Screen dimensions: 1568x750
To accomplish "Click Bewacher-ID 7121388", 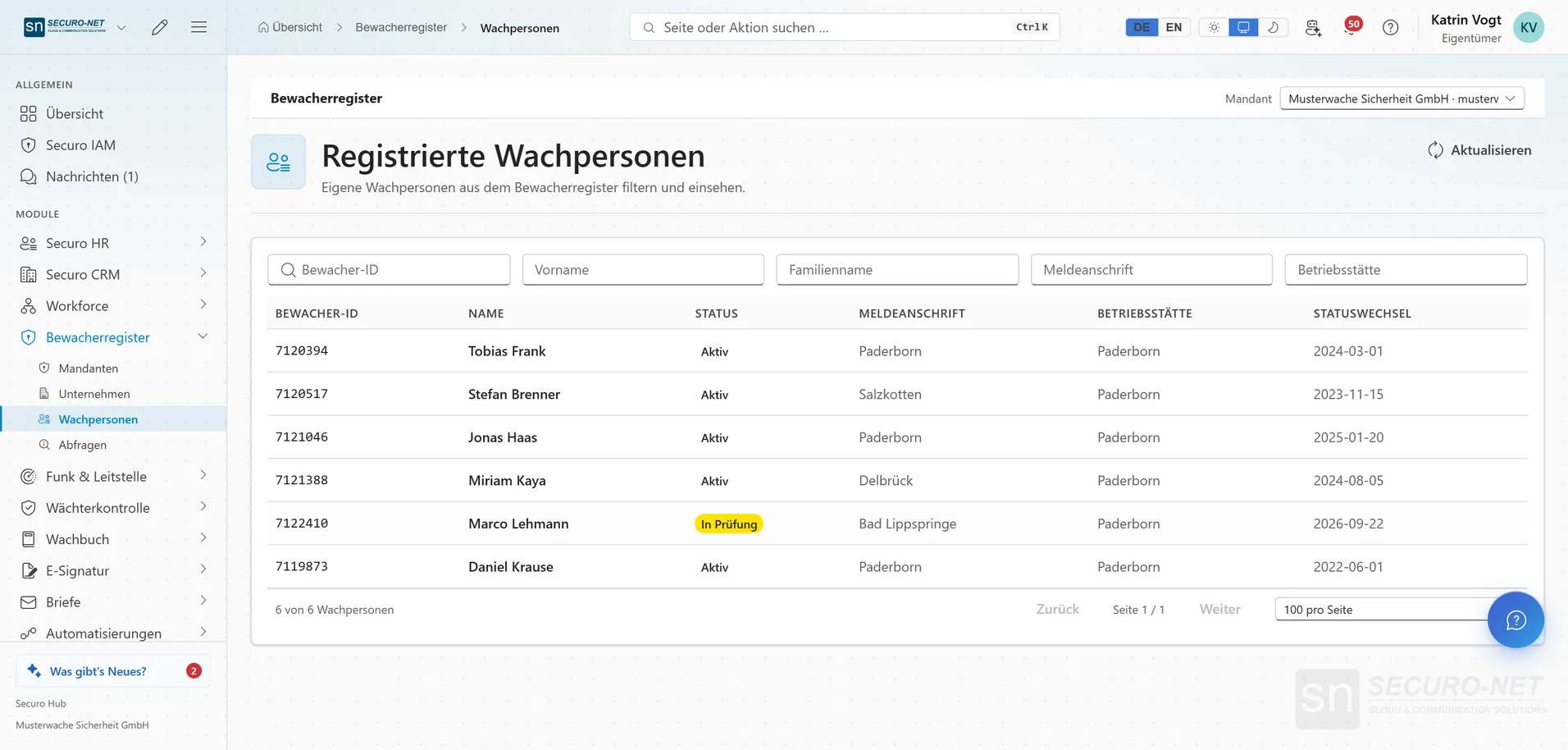I will 302,481.
